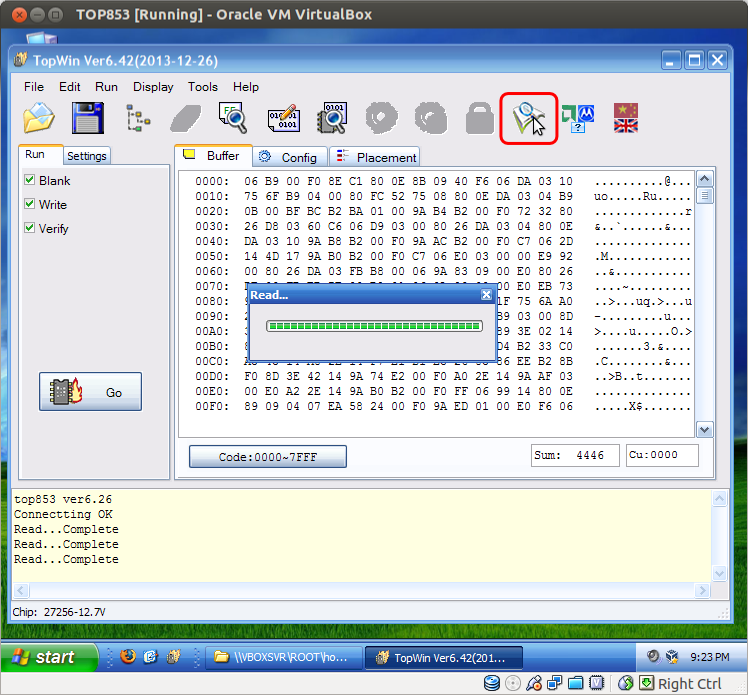The height and width of the screenshot is (695, 748).
Task: Open the File menu
Action: (x=34, y=87)
